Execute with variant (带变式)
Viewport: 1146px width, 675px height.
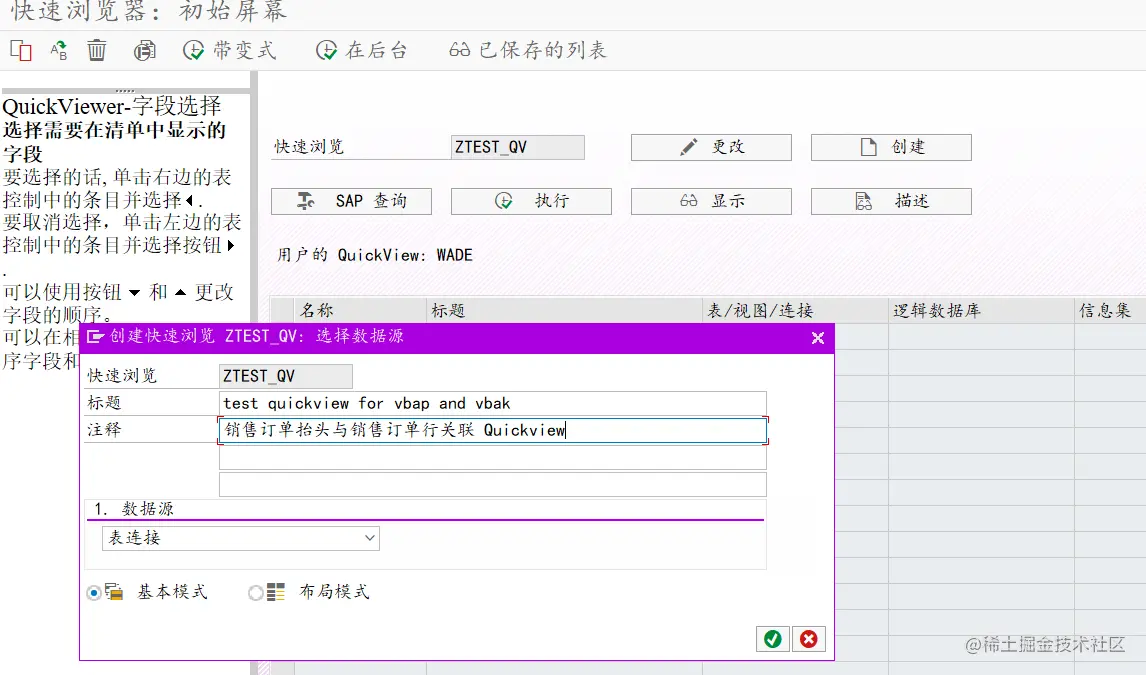pyautogui.click(x=229, y=50)
